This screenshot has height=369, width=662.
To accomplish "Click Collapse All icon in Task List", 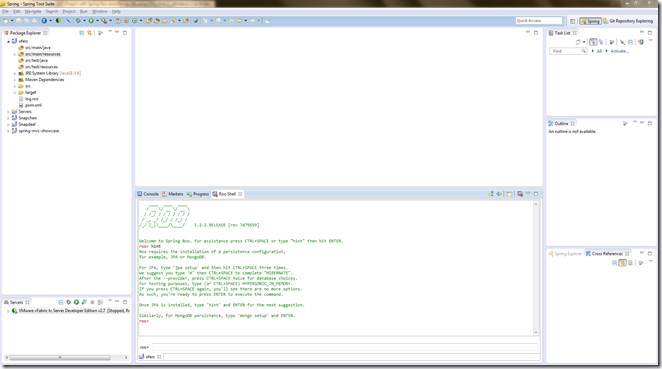I will pyautogui.click(x=630, y=42).
